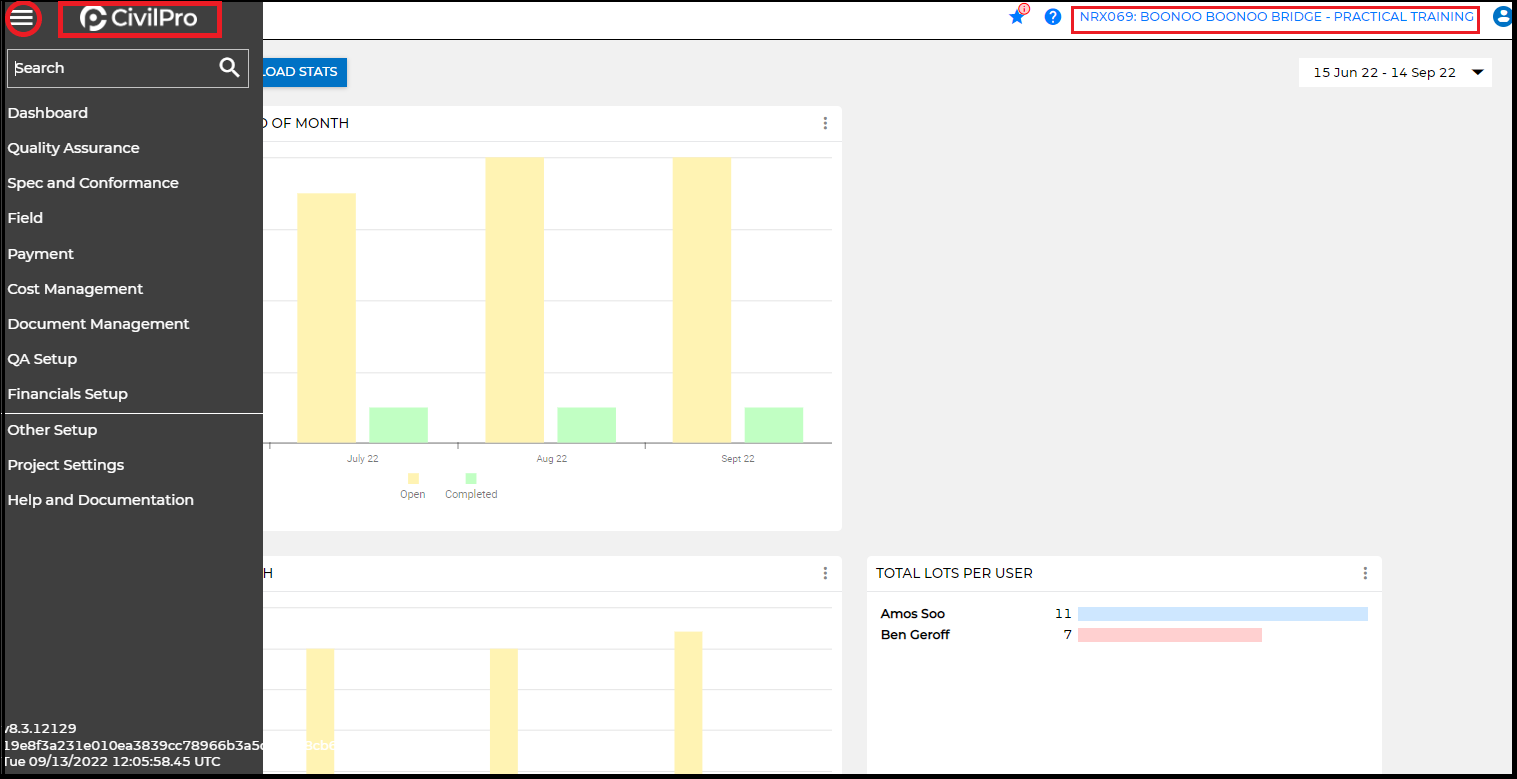Image resolution: width=1517 pixels, height=779 pixels.
Task: Open the favorites star icon
Action: (x=1017, y=17)
